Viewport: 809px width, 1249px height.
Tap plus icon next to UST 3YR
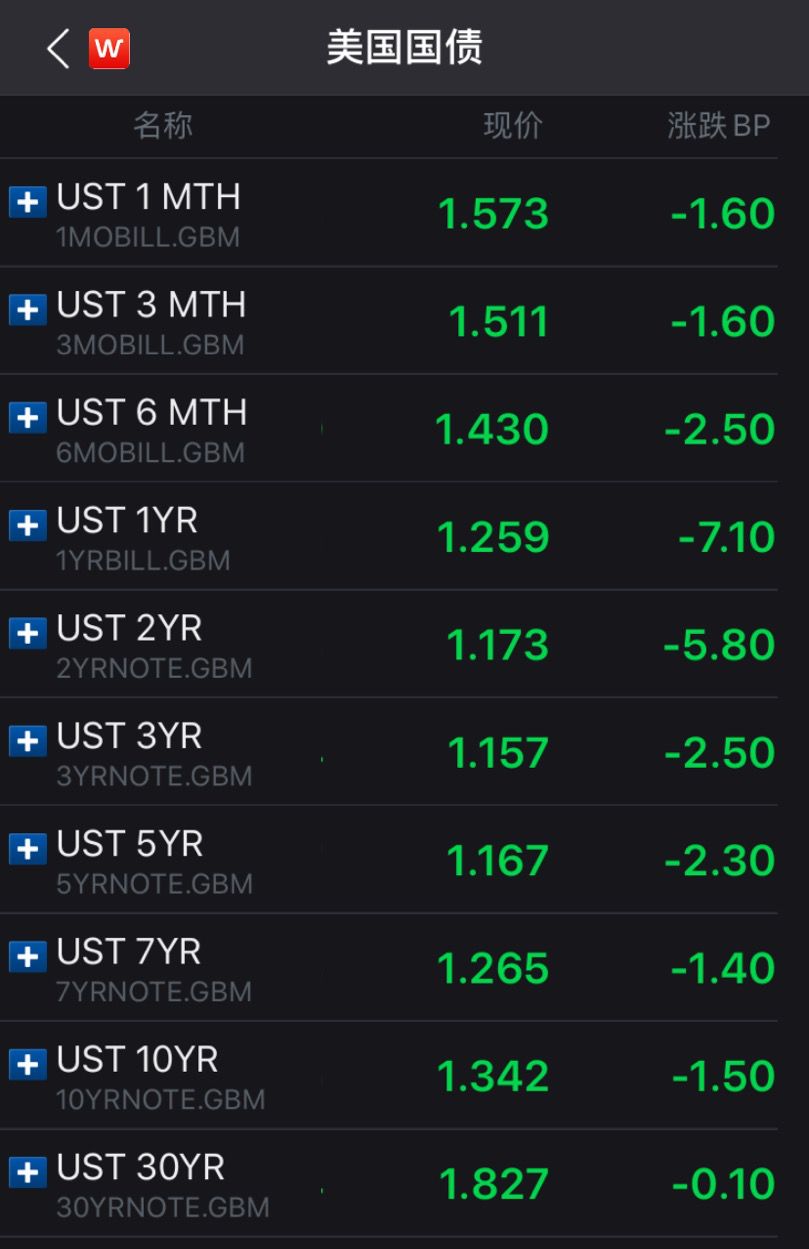click(x=27, y=741)
